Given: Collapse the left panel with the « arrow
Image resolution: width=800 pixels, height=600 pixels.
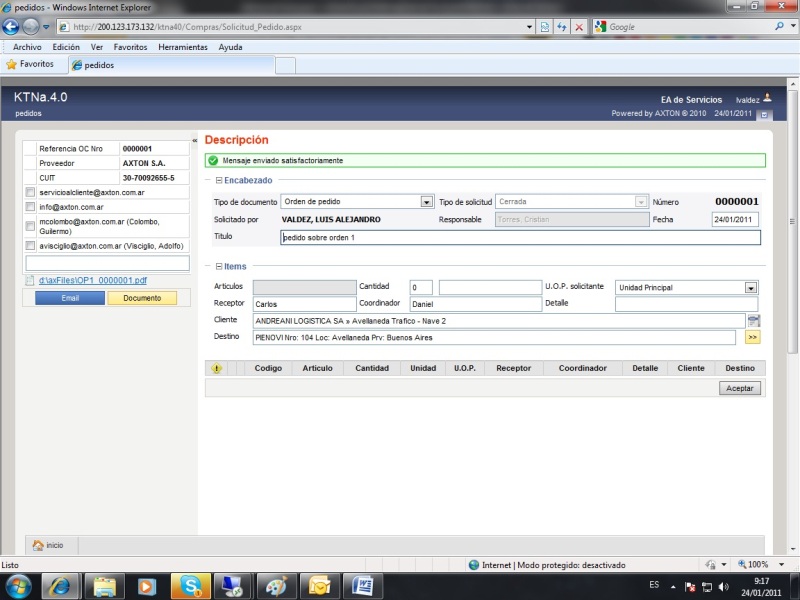Looking at the screenshot, I should tap(195, 141).
